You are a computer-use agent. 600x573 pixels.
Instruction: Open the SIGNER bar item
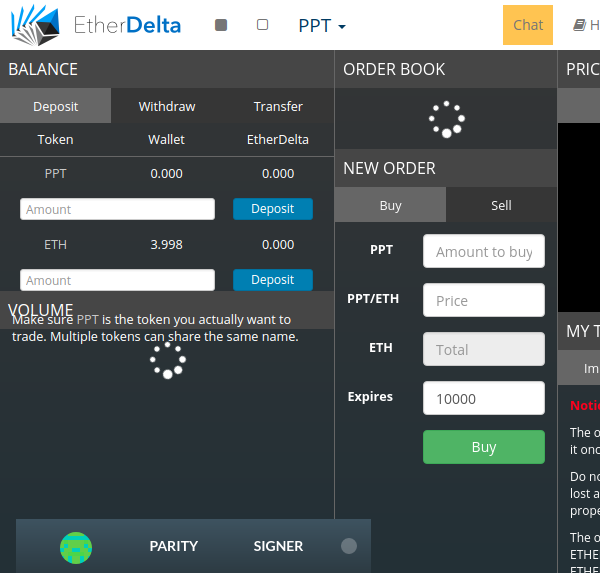tap(278, 546)
